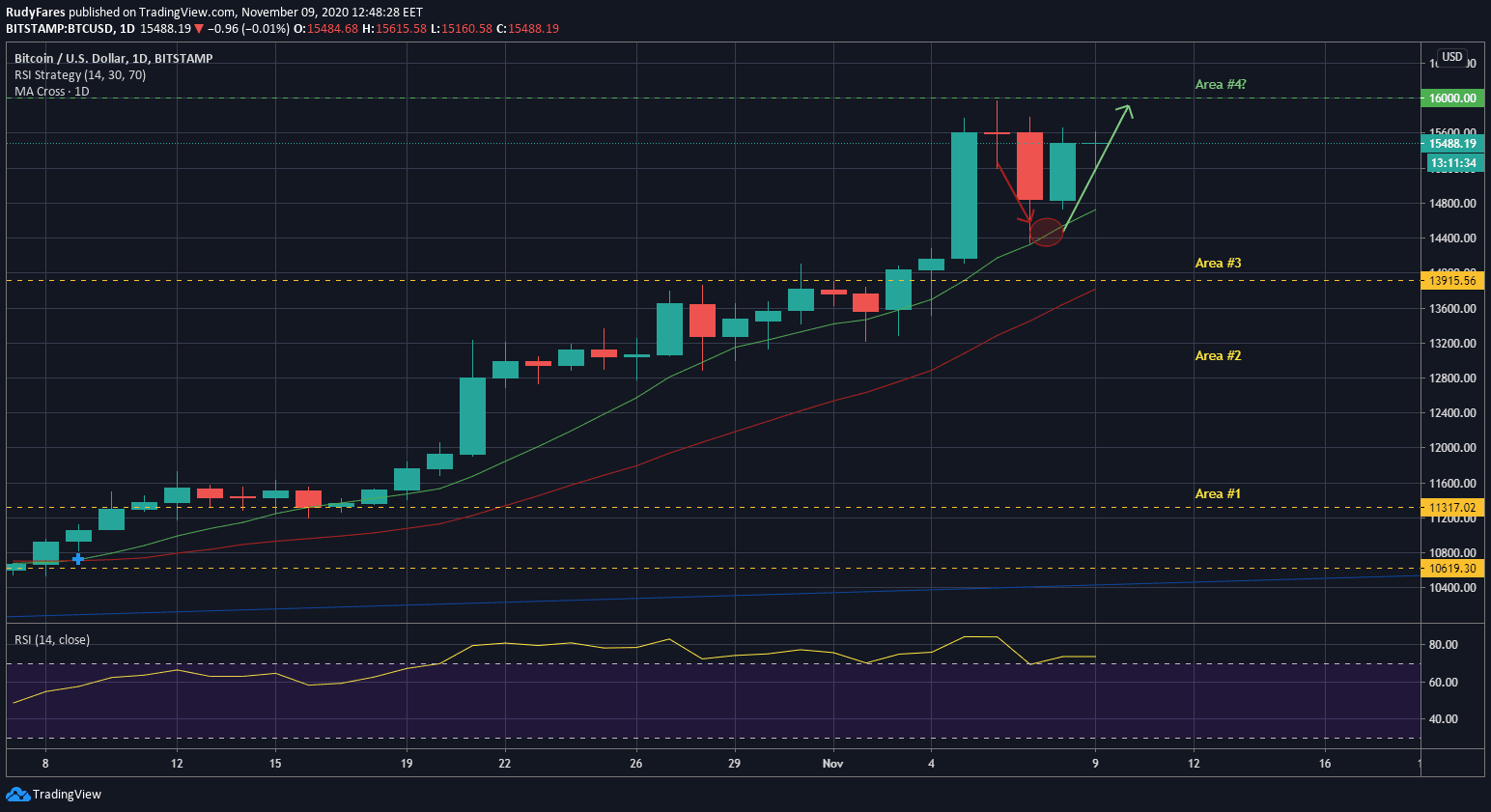Select the Area #4? text label
1491x812 pixels.
(1221, 85)
